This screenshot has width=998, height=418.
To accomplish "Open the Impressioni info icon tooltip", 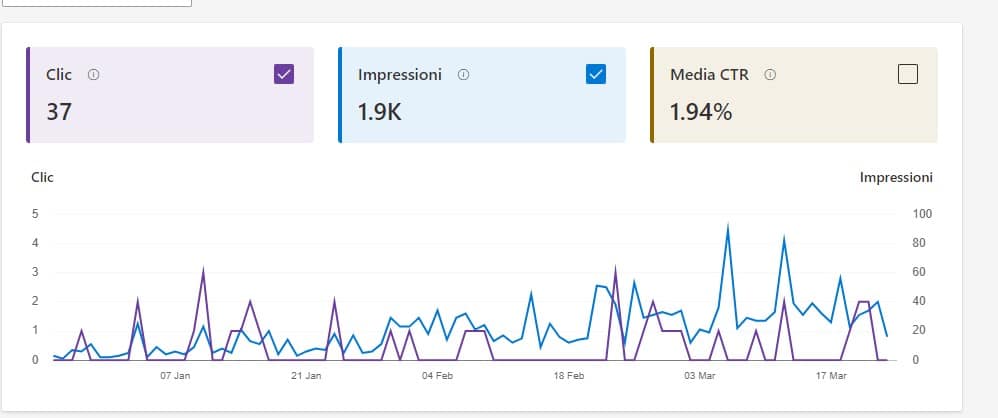I will [463, 74].
